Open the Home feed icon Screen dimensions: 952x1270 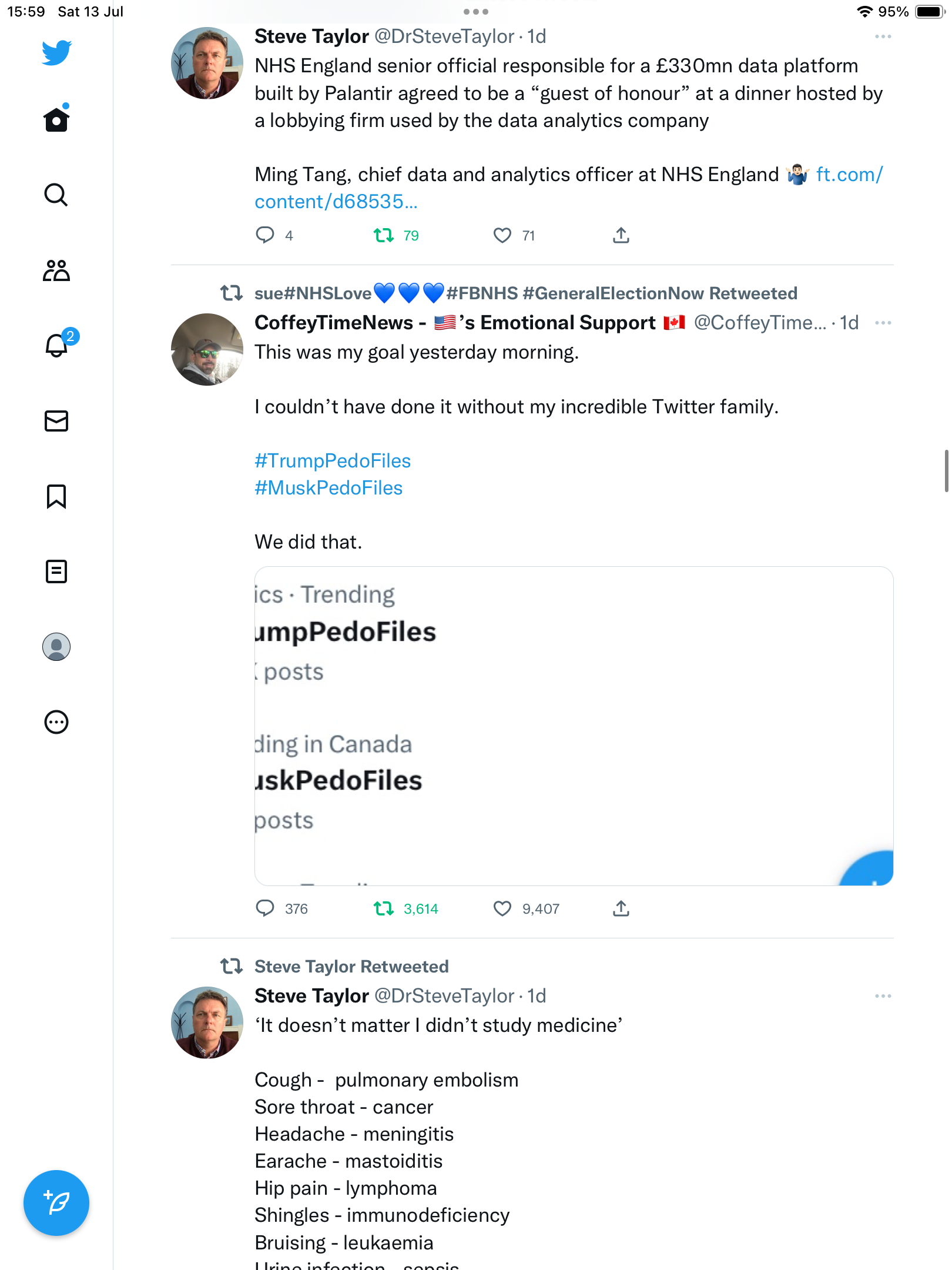(x=56, y=120)
